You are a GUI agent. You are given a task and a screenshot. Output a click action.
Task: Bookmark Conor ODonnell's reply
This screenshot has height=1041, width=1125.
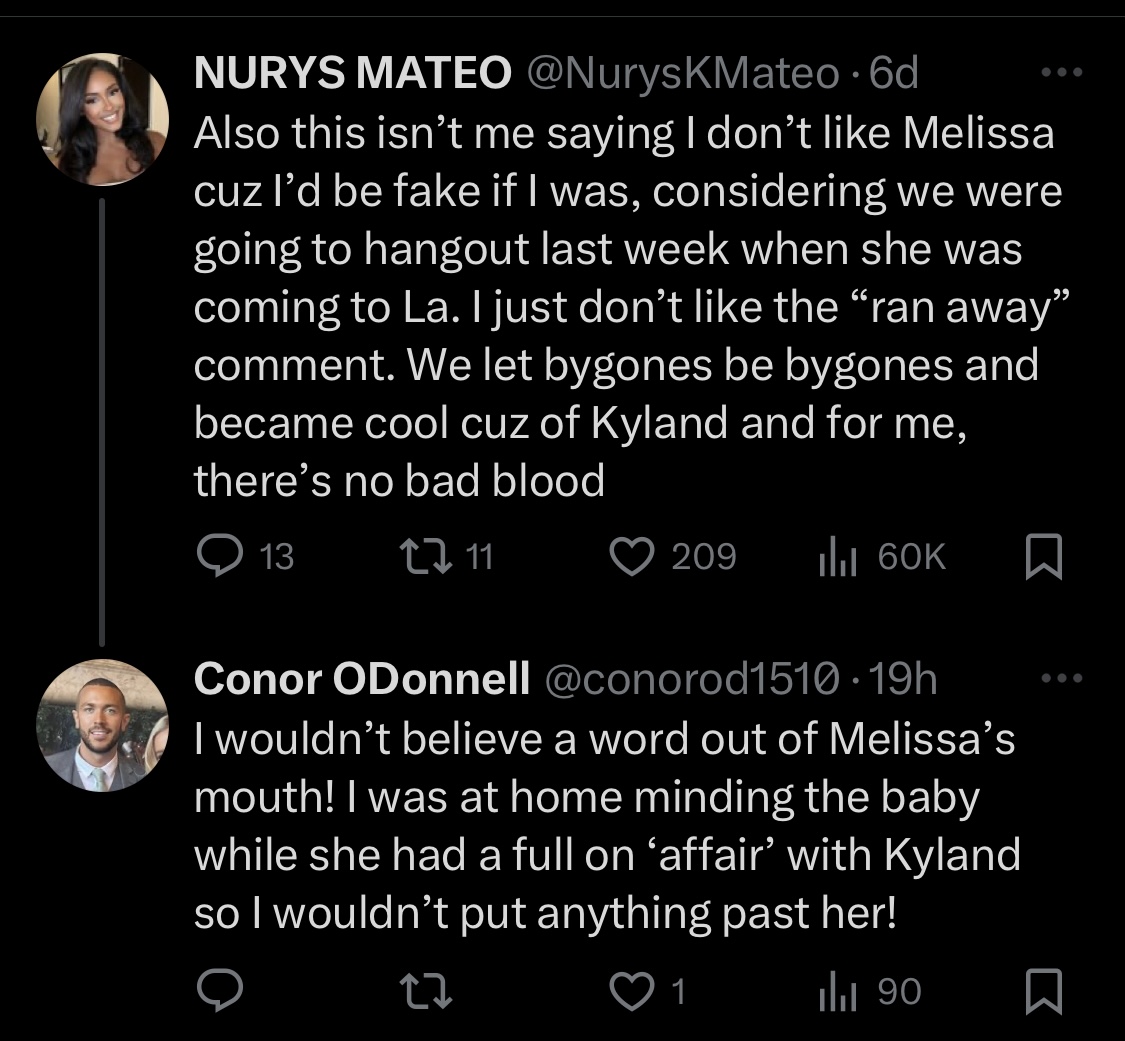pyautogui.click(x=1043, y=991)
